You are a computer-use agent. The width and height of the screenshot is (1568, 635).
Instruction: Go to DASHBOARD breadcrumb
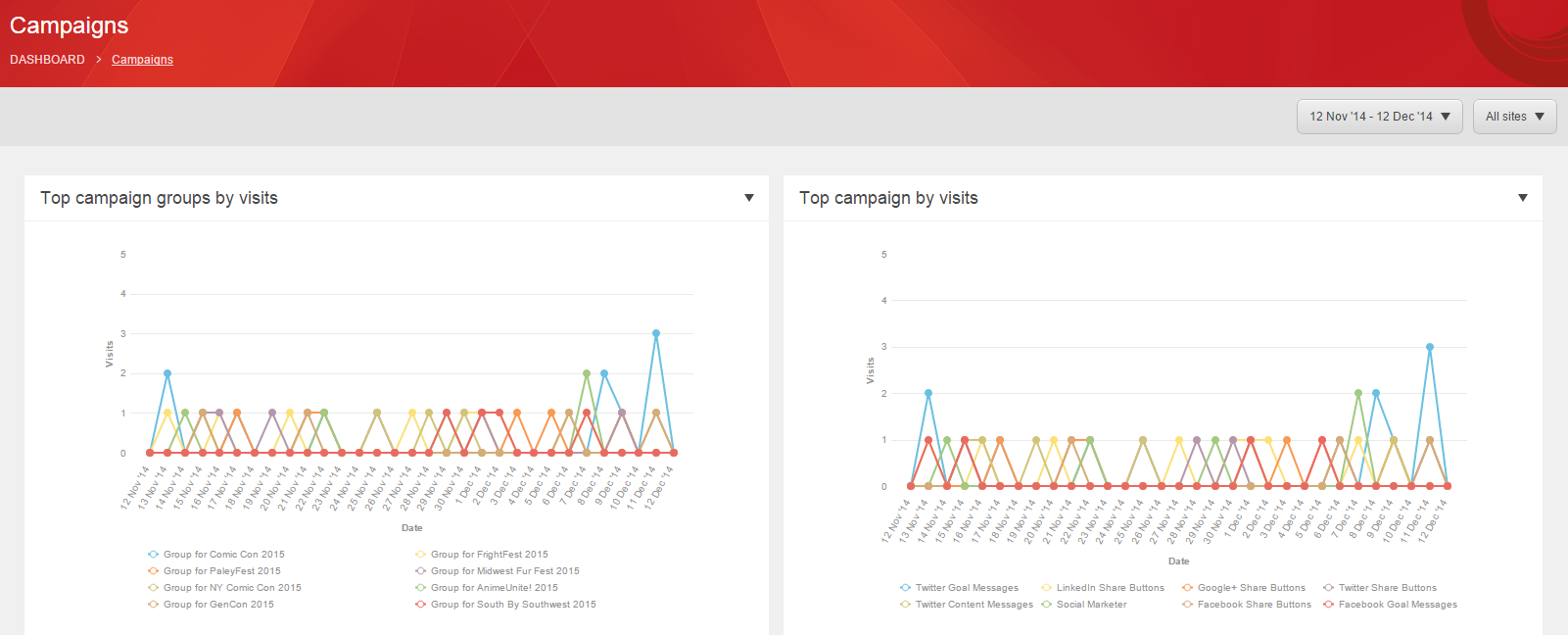pos(47,60)
